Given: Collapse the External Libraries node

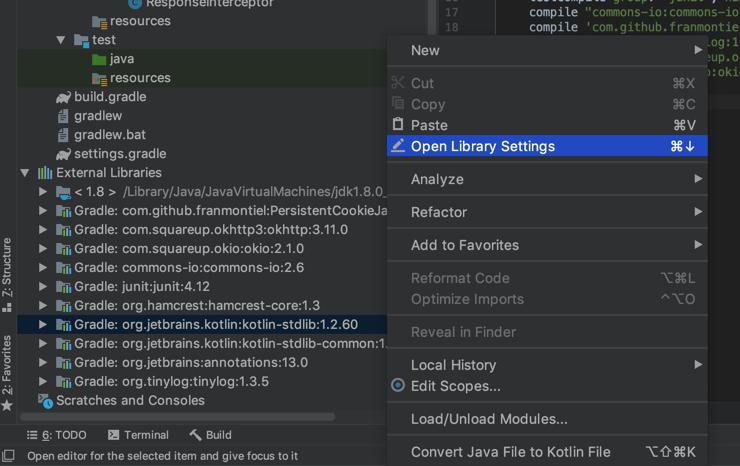Looking at the screenshot, I should click(25, 173).
